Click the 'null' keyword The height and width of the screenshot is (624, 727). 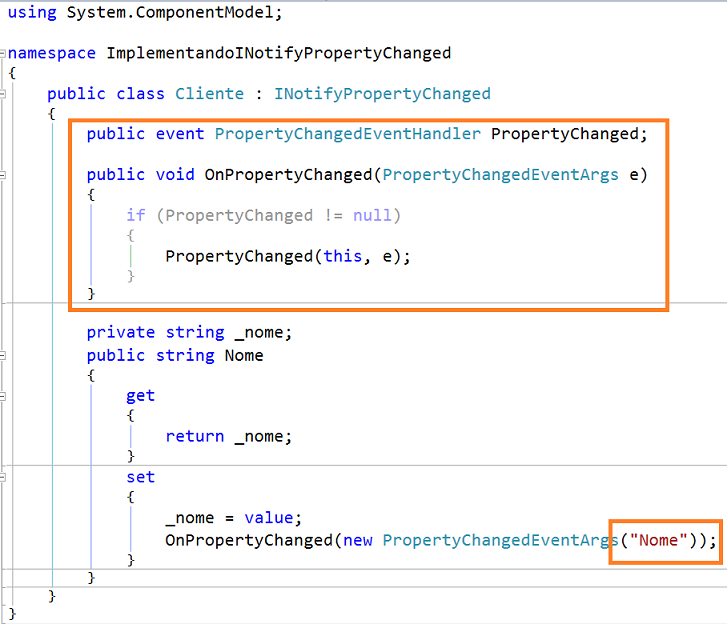[x=372, y=216]
